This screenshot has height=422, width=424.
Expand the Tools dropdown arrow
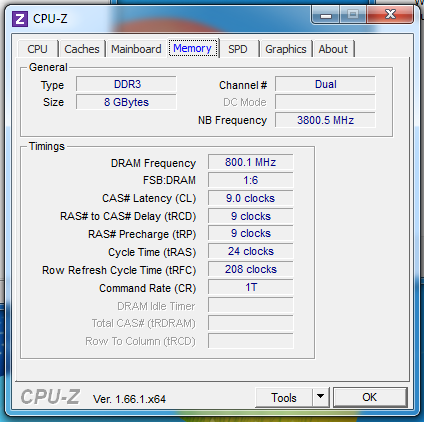[321, 397]
